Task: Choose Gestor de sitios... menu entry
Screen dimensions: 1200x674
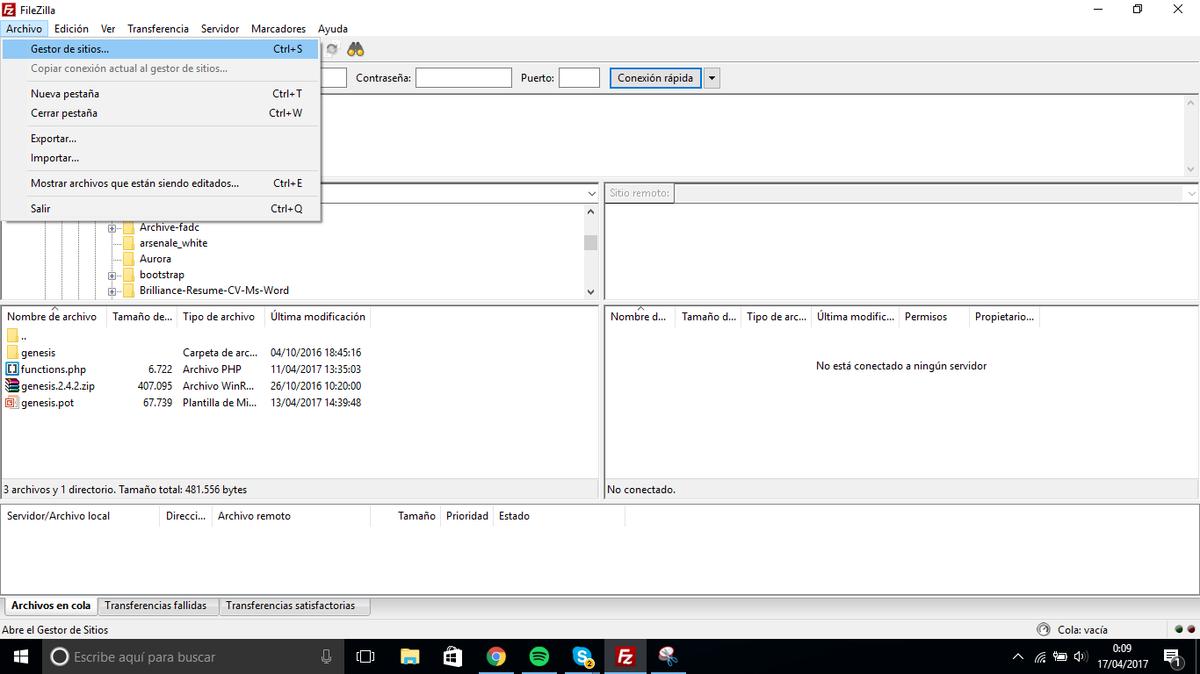Action: pos(70,49)
